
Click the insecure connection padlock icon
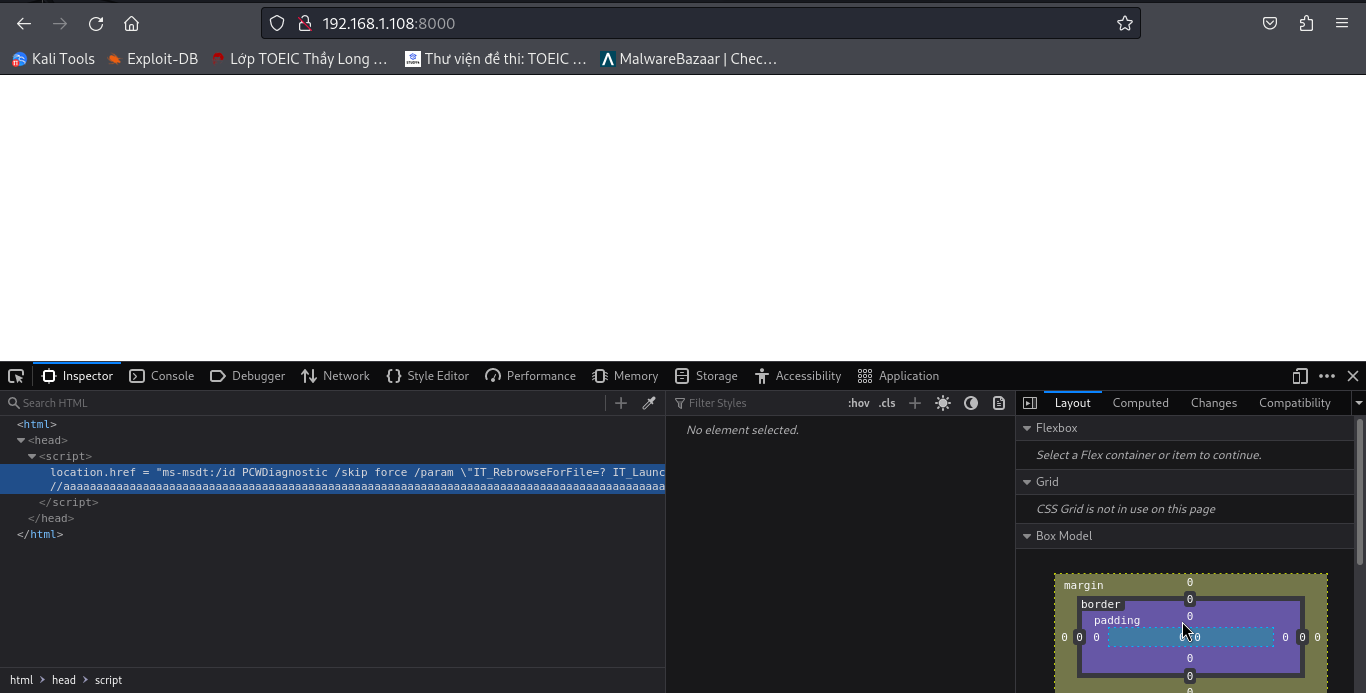click(305, 23)
